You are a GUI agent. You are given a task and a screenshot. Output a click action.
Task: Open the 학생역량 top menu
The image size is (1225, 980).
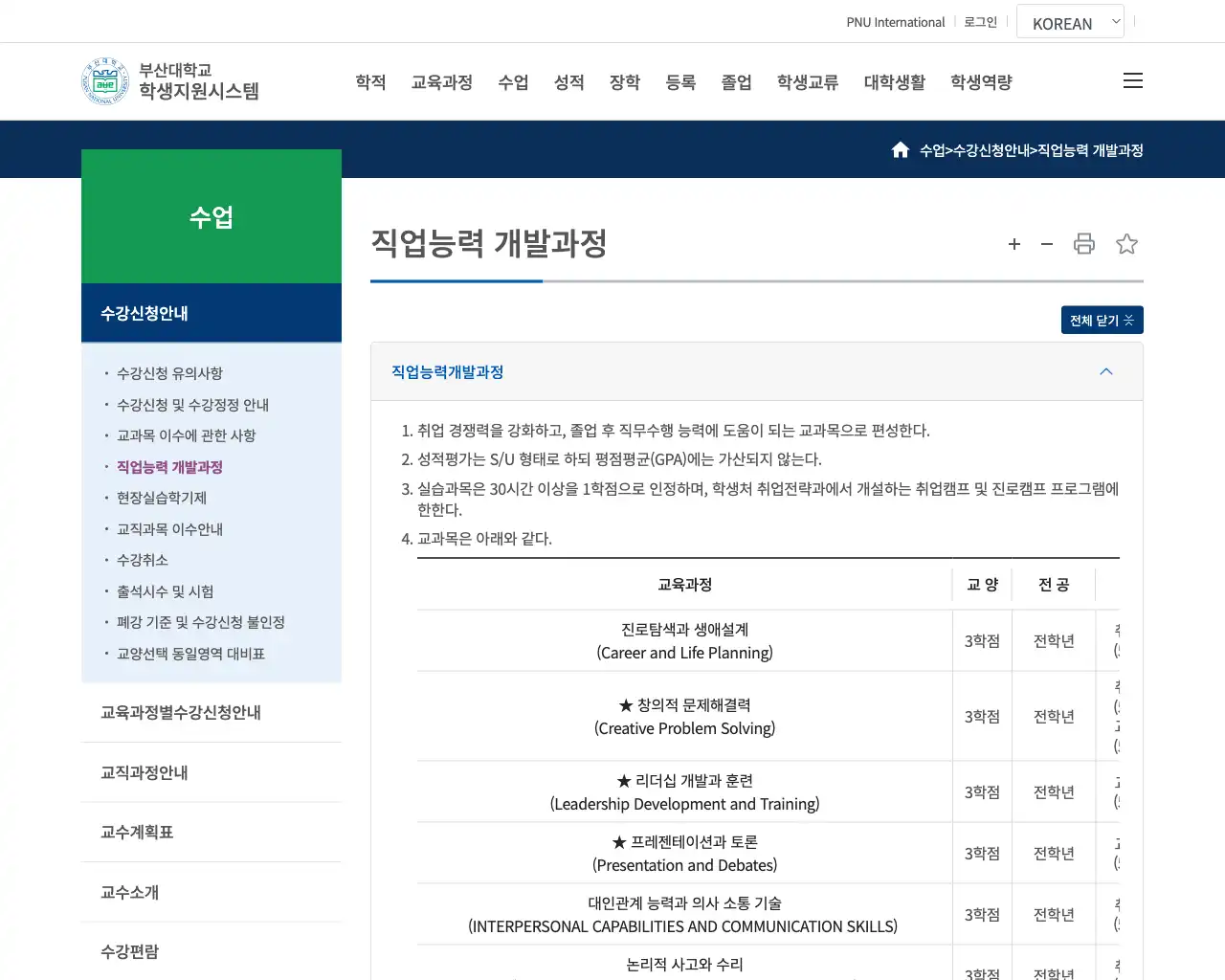coord(981,82)
